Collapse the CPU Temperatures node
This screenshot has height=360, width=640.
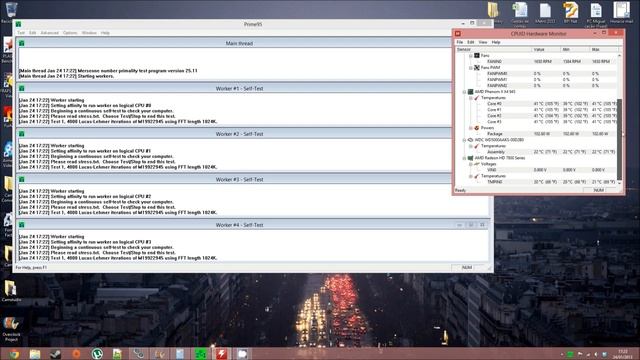471,98
